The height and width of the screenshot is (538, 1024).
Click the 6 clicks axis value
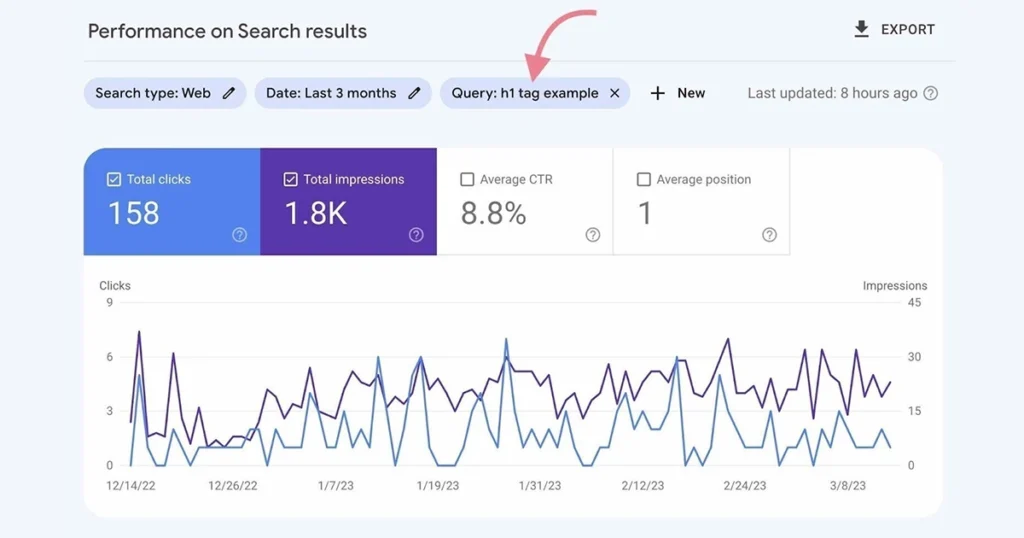point(110,356)
